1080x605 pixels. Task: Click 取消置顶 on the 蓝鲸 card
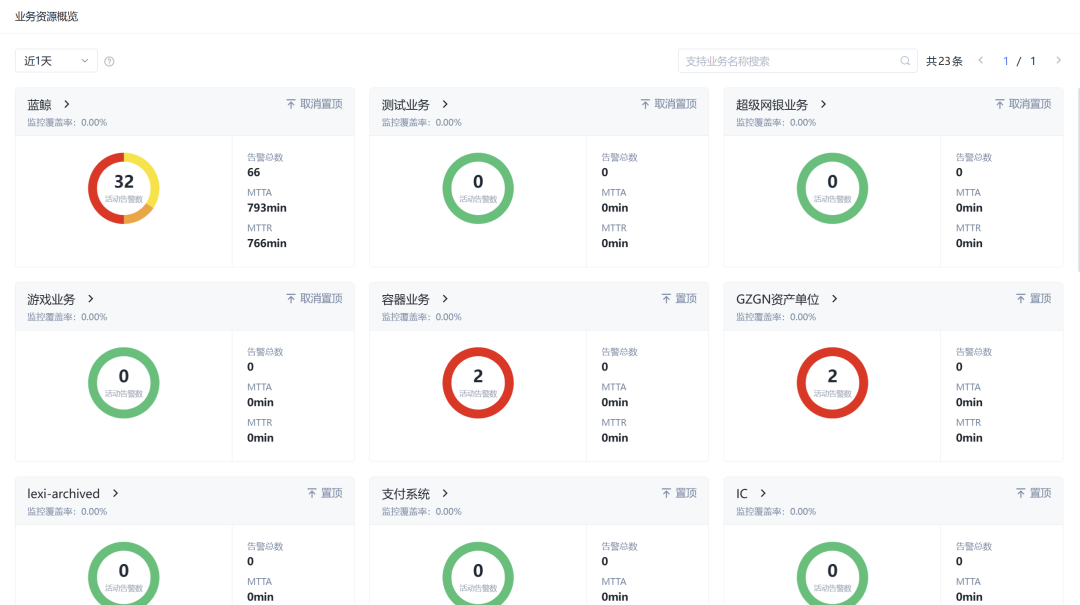(x=314, y=104)
